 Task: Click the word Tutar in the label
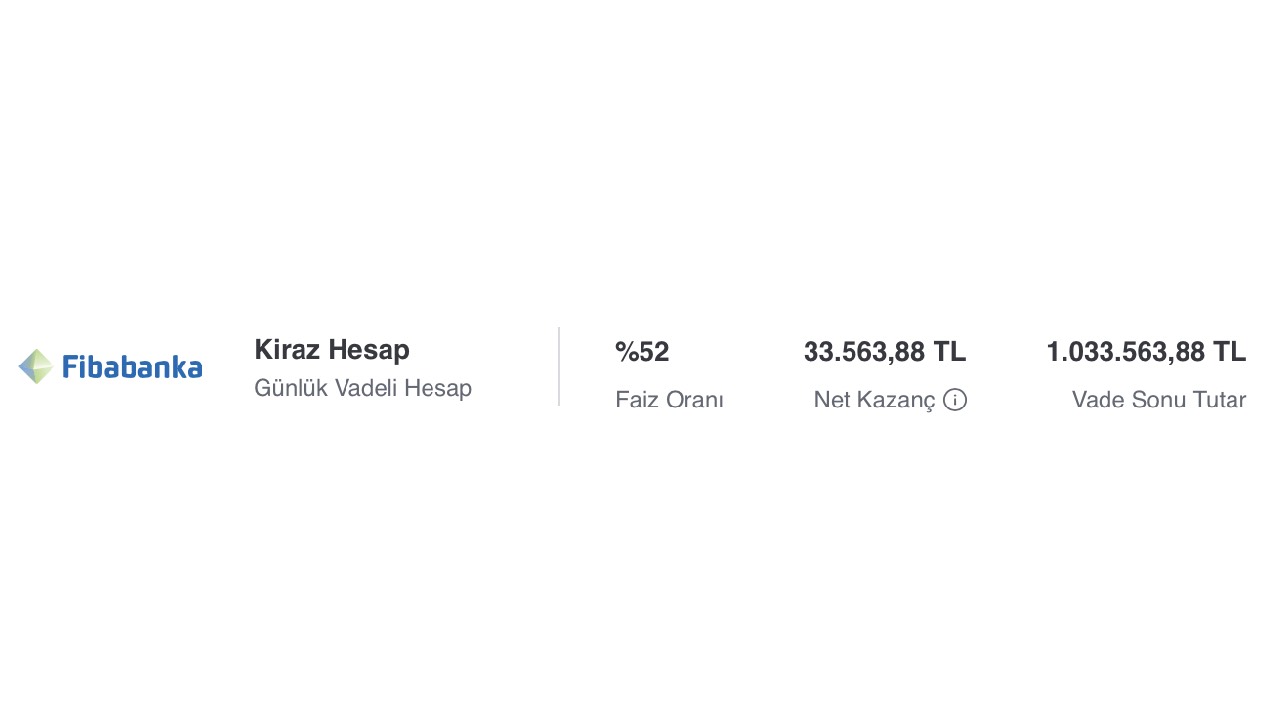1221,400
